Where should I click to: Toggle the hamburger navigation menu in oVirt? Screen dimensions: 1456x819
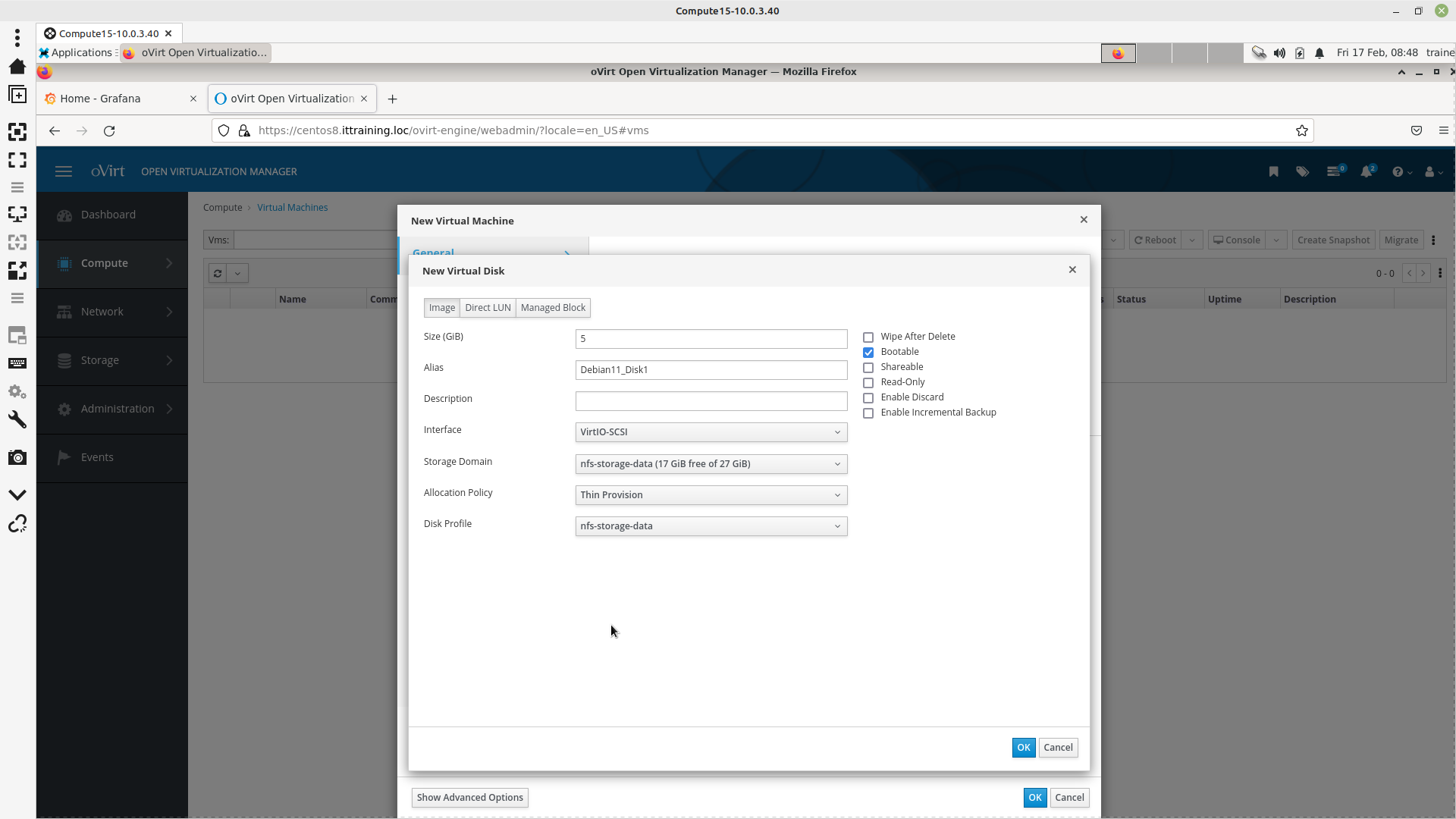click(x=64, y=172)
